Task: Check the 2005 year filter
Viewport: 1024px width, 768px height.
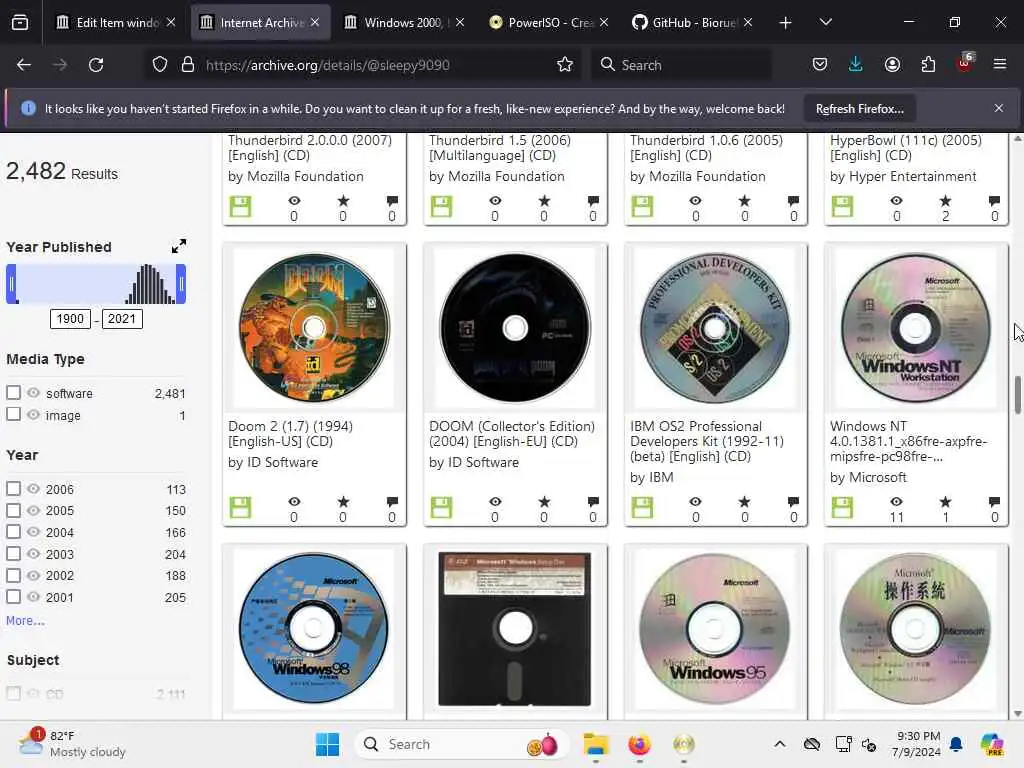Action: click(x=13, y=510)
